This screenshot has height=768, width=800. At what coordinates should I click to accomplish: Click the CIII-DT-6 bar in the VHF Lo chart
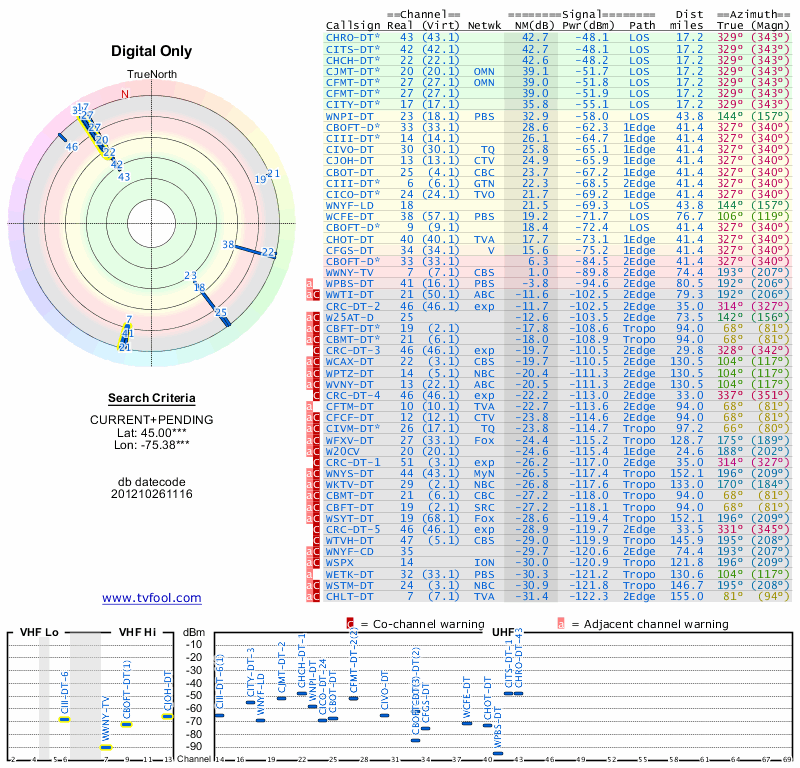[x=64, y=720]
